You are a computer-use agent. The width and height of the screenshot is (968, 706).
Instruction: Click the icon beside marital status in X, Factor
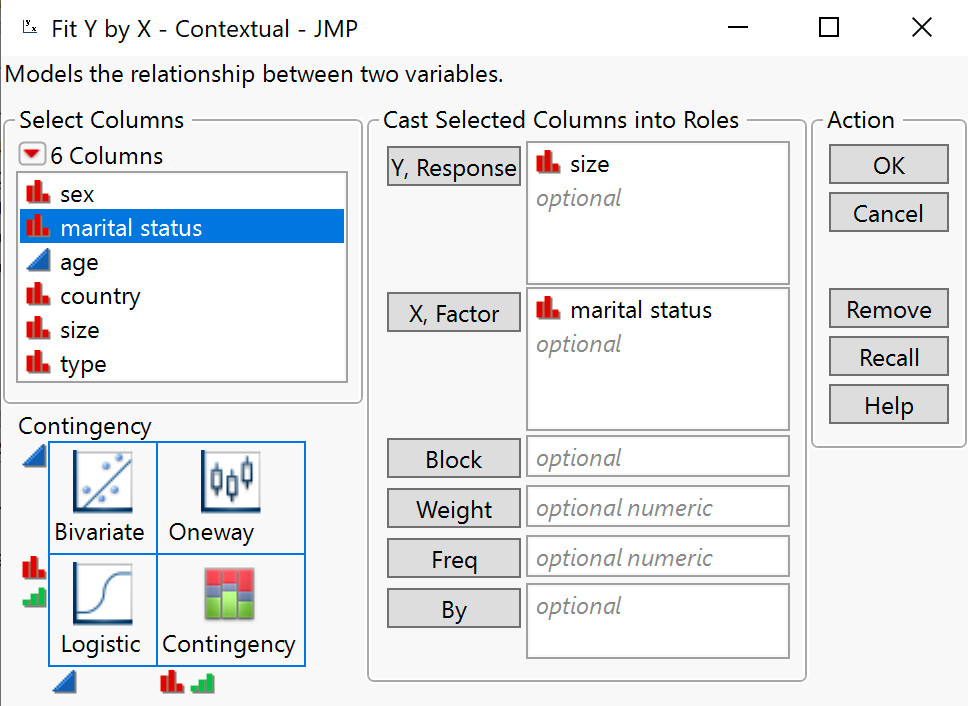click(x=546, y=309)
